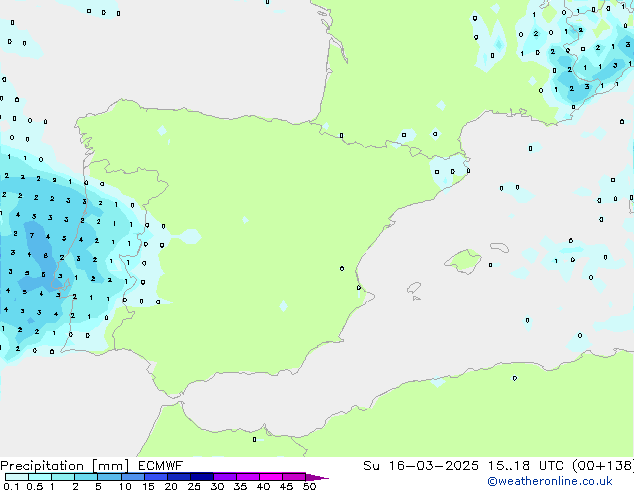Select the 2 to 5 mm legend swatch

[x=86, y=477]
